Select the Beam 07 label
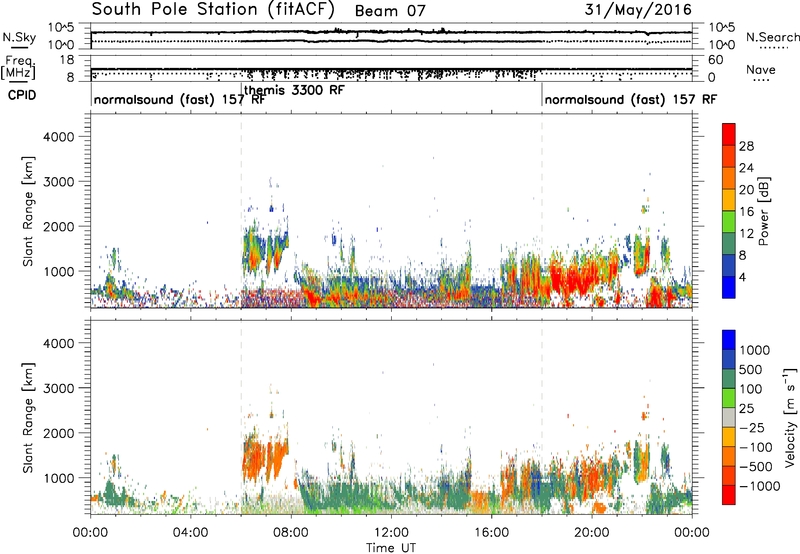The image size is (800, 554). click(390, 11)
